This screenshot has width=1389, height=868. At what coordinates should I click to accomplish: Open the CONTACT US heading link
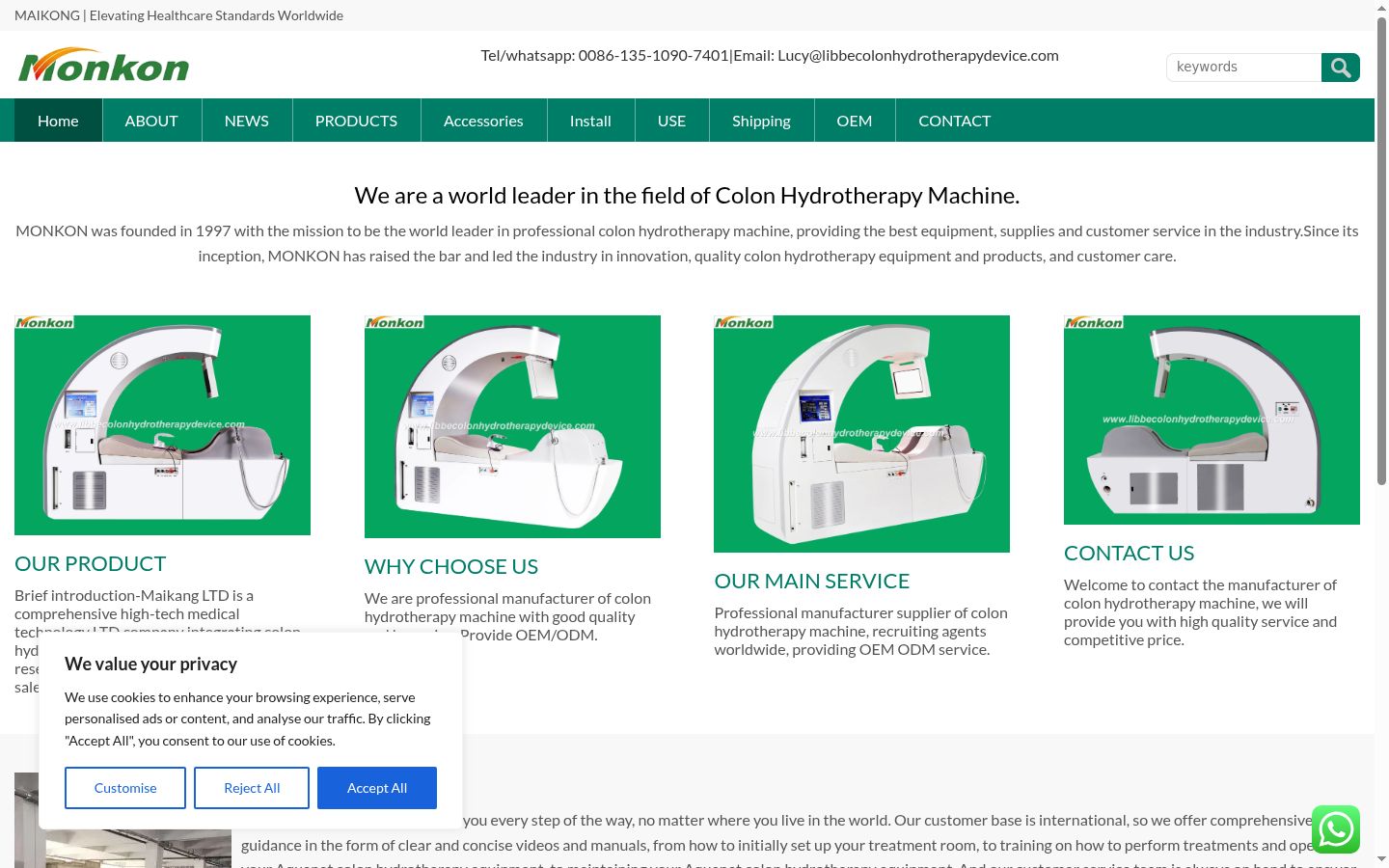[x=1129, y=553]
